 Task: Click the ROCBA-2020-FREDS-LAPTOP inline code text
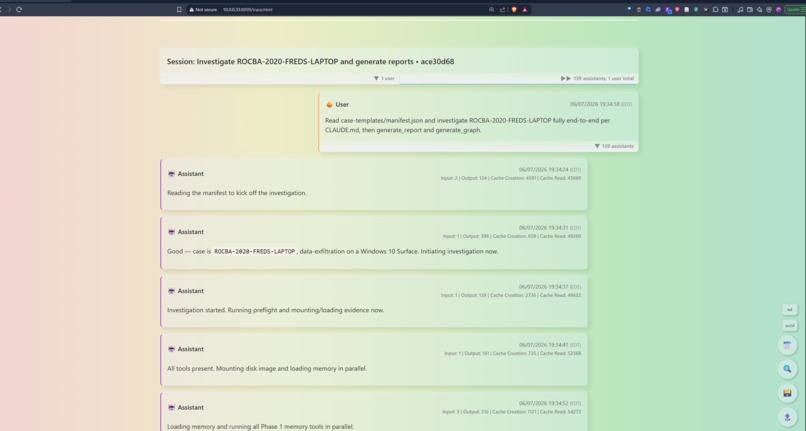(x=254, y=252)
